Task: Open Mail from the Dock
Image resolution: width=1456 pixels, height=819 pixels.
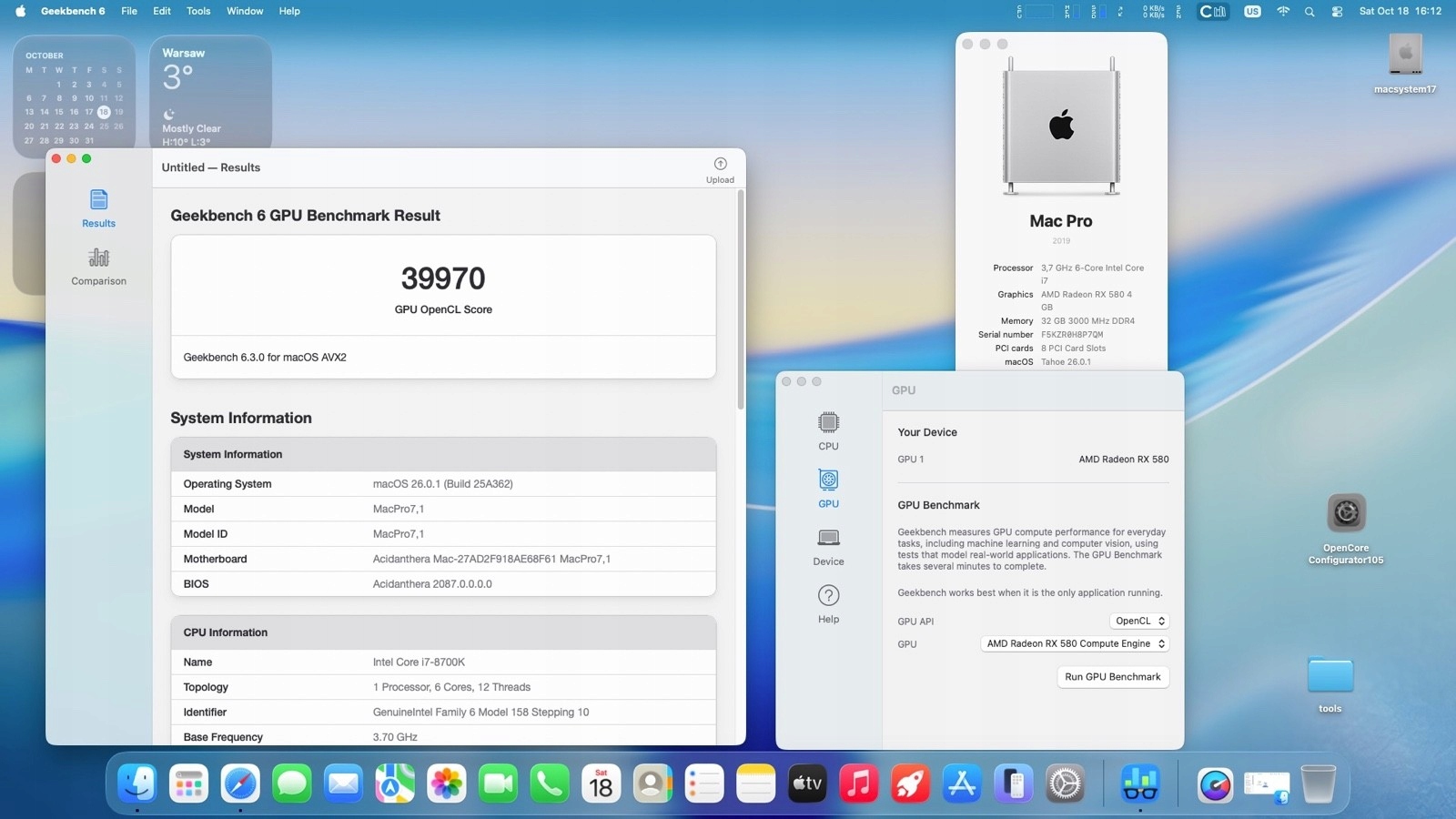Action: [x=343, y=784]
